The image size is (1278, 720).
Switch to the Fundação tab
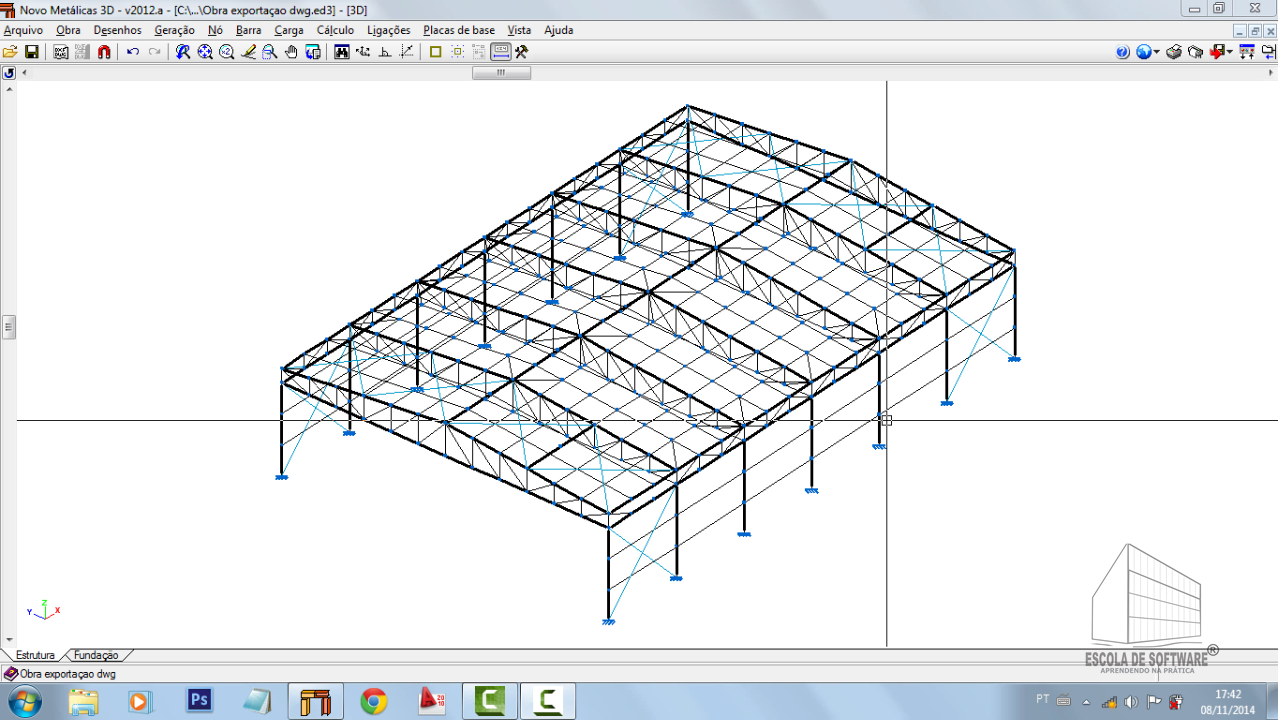coord(96,655)
